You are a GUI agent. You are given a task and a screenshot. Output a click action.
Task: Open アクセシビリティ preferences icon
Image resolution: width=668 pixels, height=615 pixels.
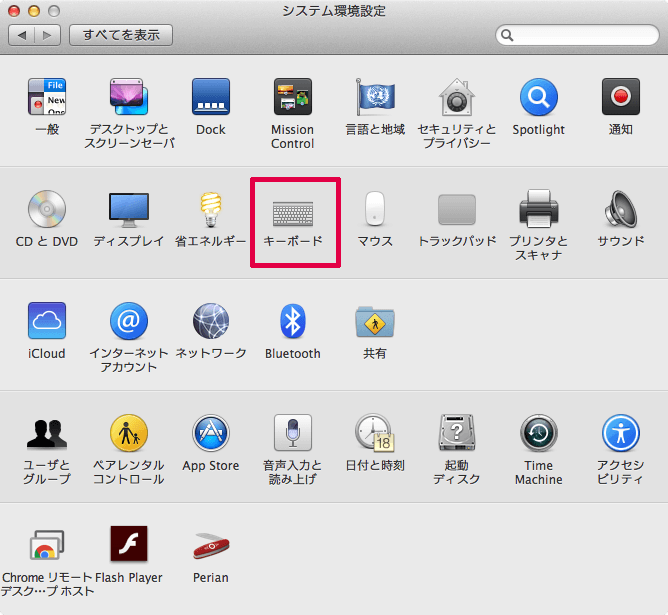click(621, 433)
